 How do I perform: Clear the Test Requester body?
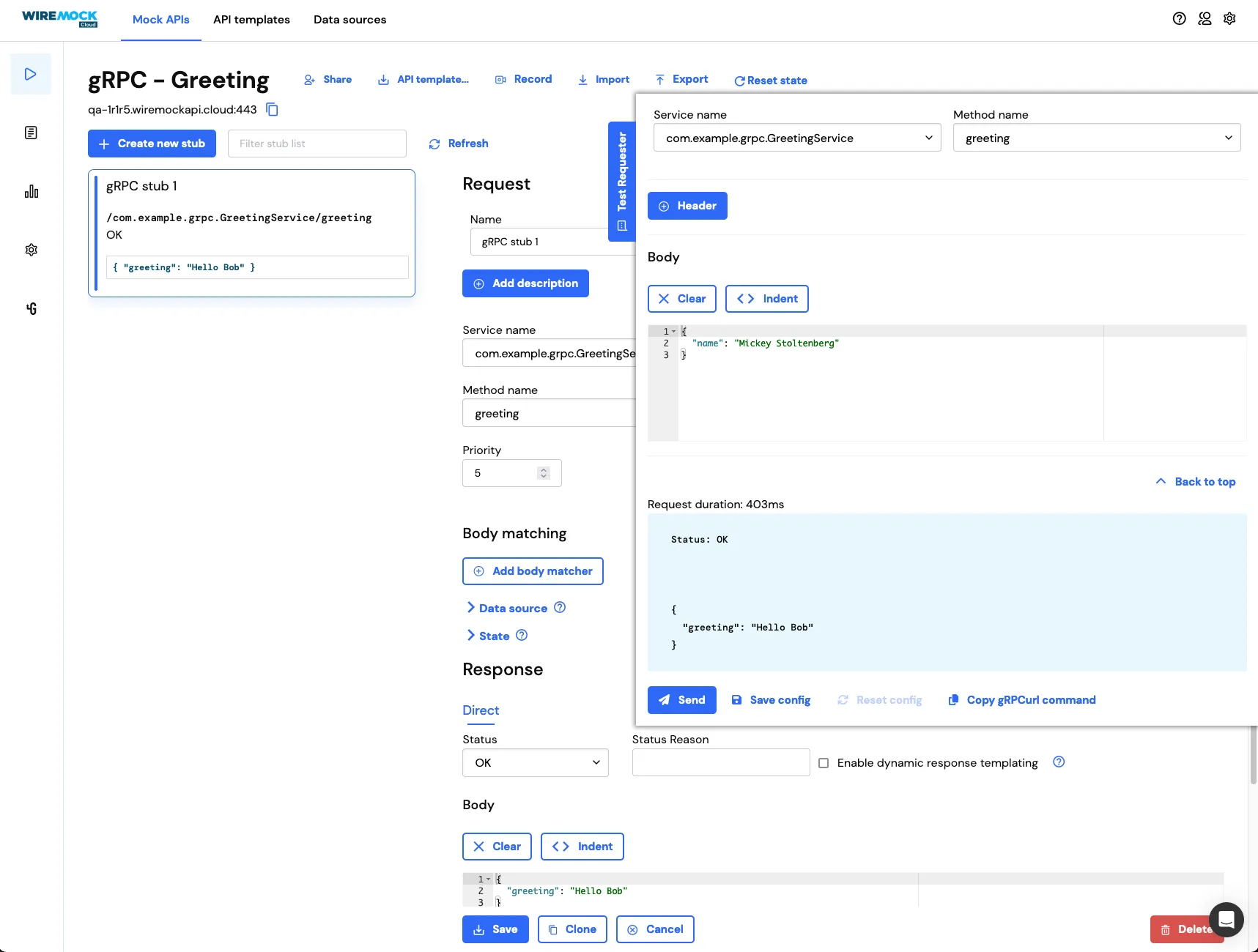(x=682, y=299)
